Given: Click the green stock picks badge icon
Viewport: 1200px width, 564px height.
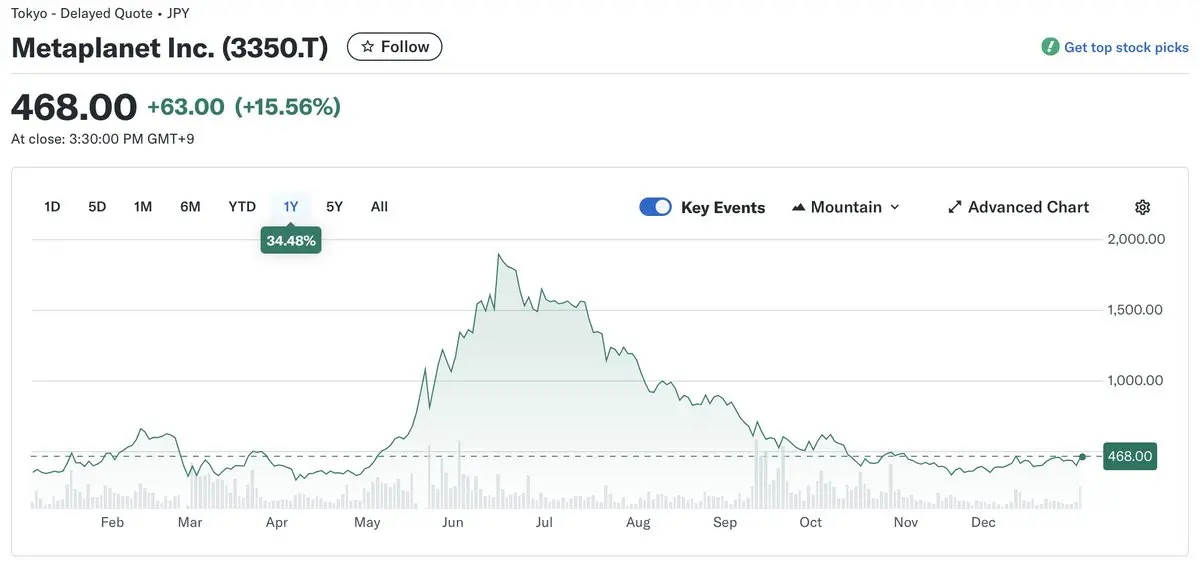Looking at the screenshot, I should tap(1050, 47).
